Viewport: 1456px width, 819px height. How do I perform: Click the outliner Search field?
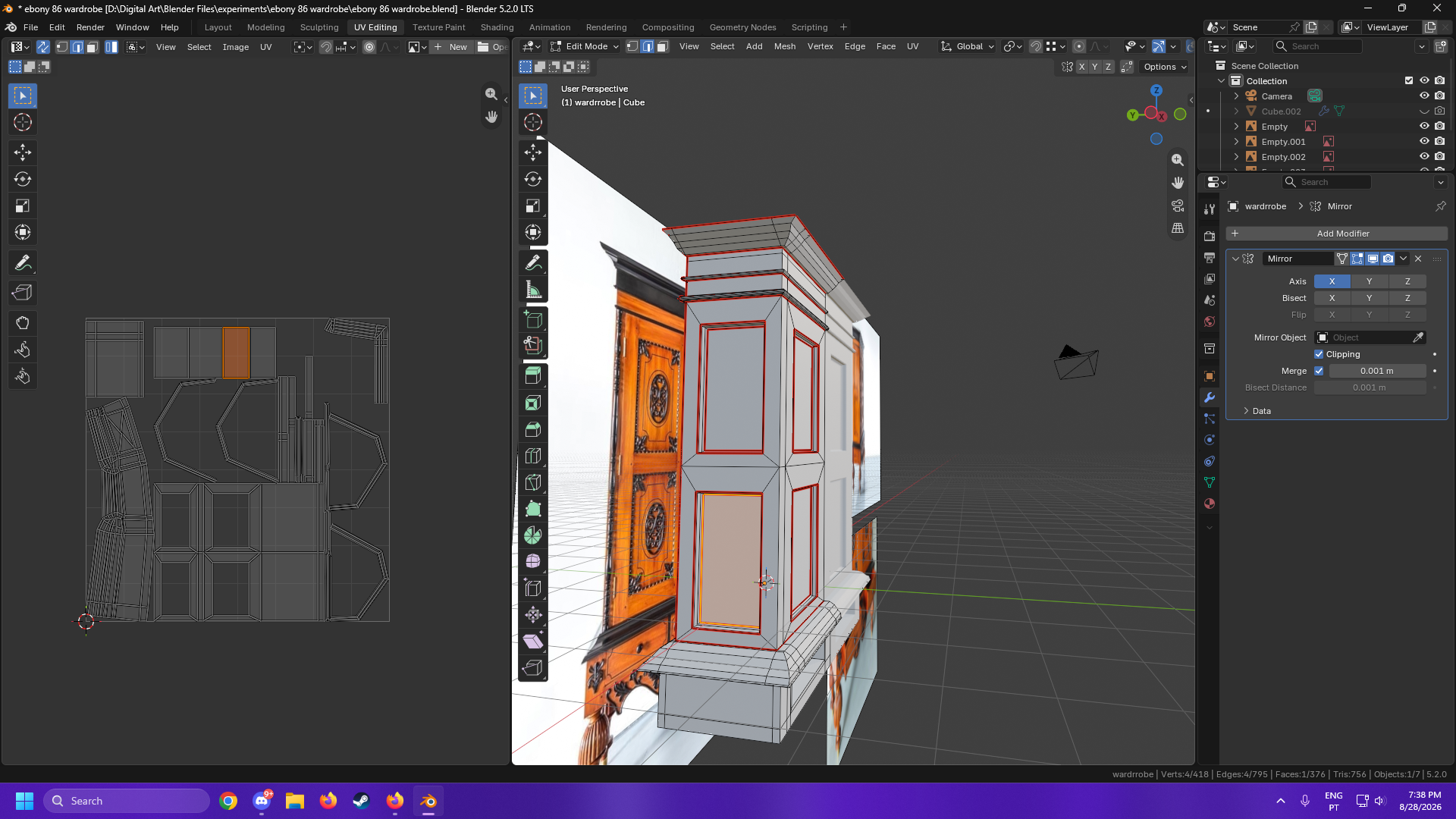[1318, 46]
